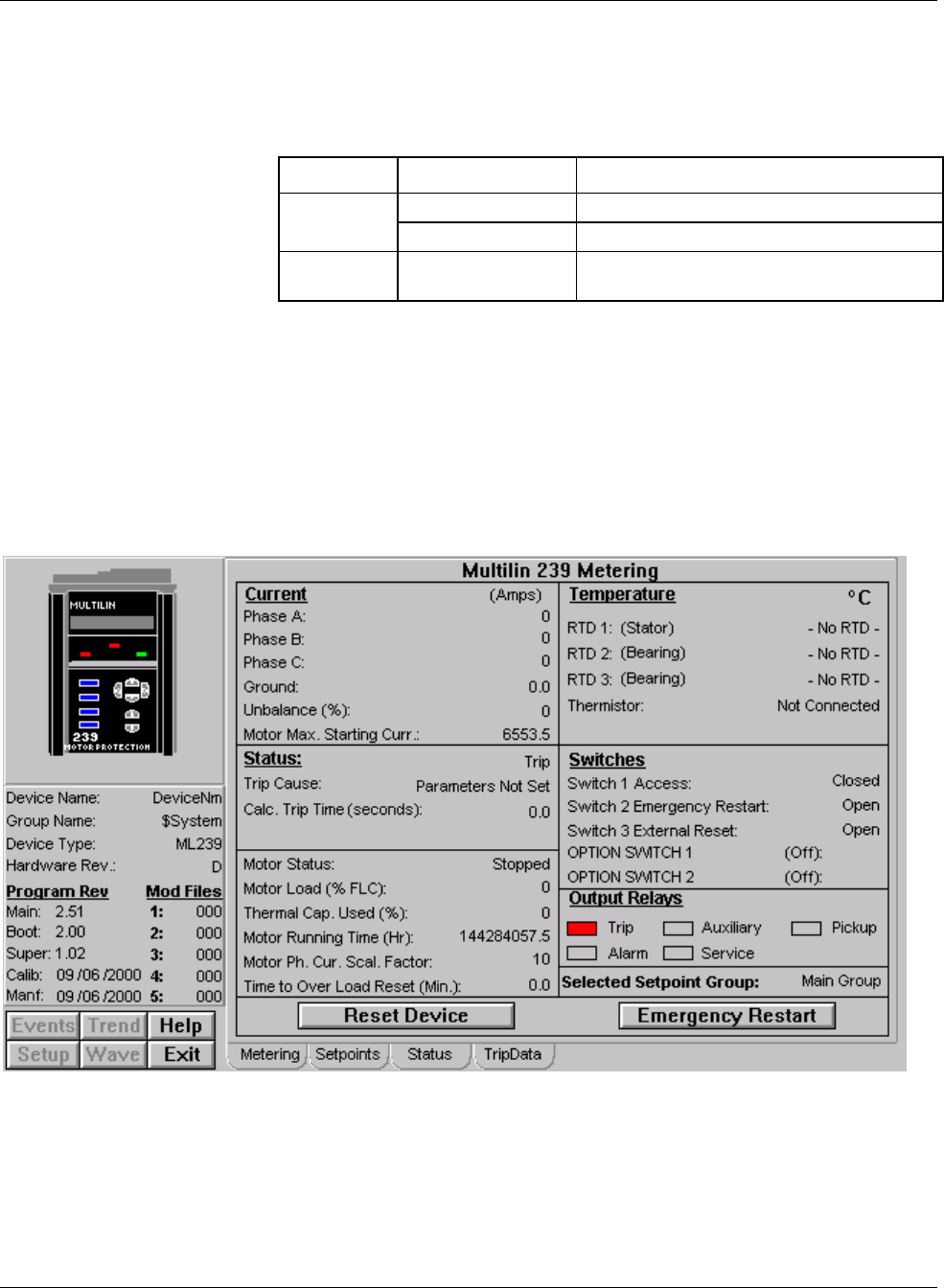Screen dimensions: 944x1288
Task: Click the Setup button
Action: point(43,1054)
